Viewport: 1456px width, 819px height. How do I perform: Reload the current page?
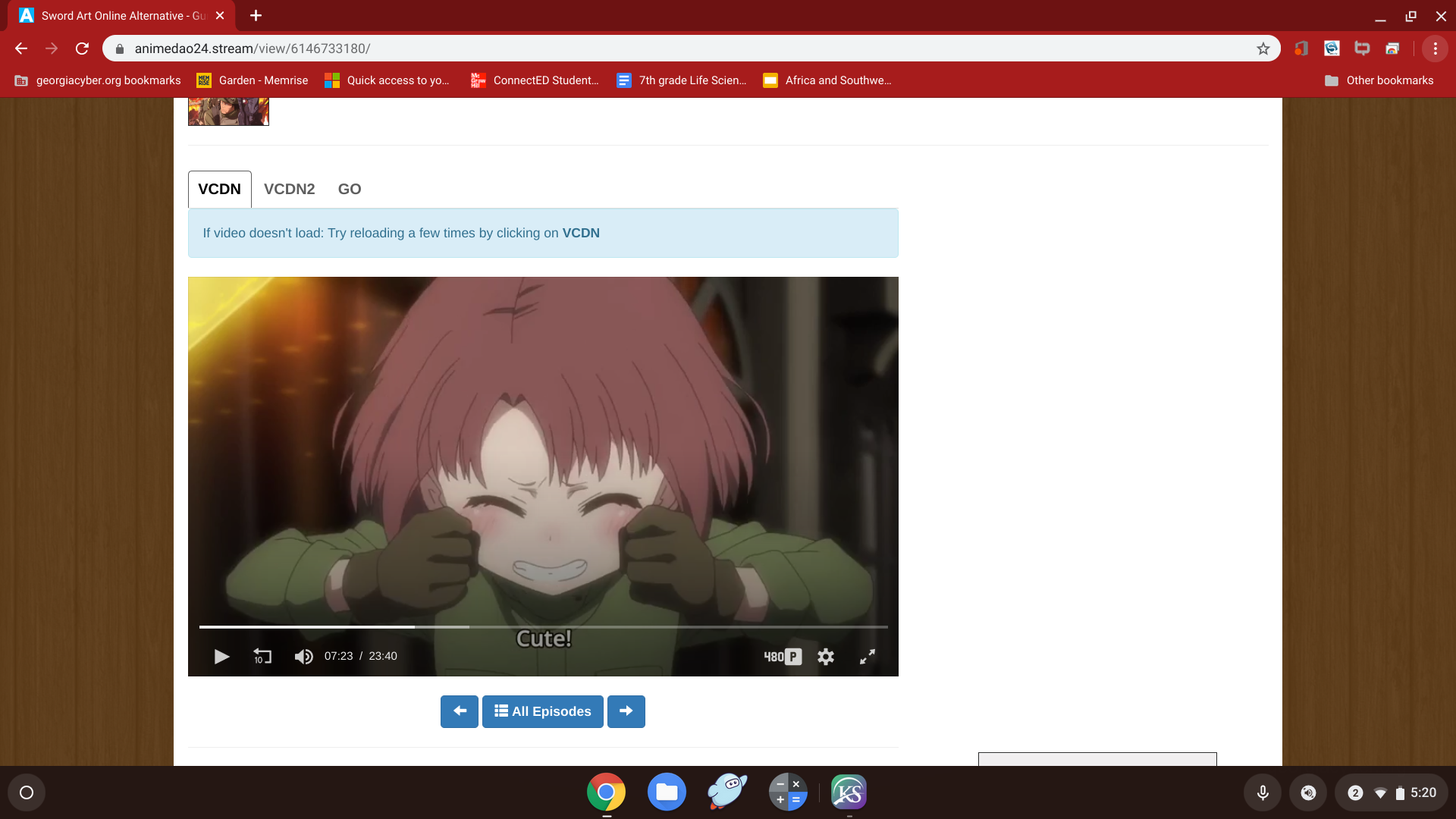point(82,49)
